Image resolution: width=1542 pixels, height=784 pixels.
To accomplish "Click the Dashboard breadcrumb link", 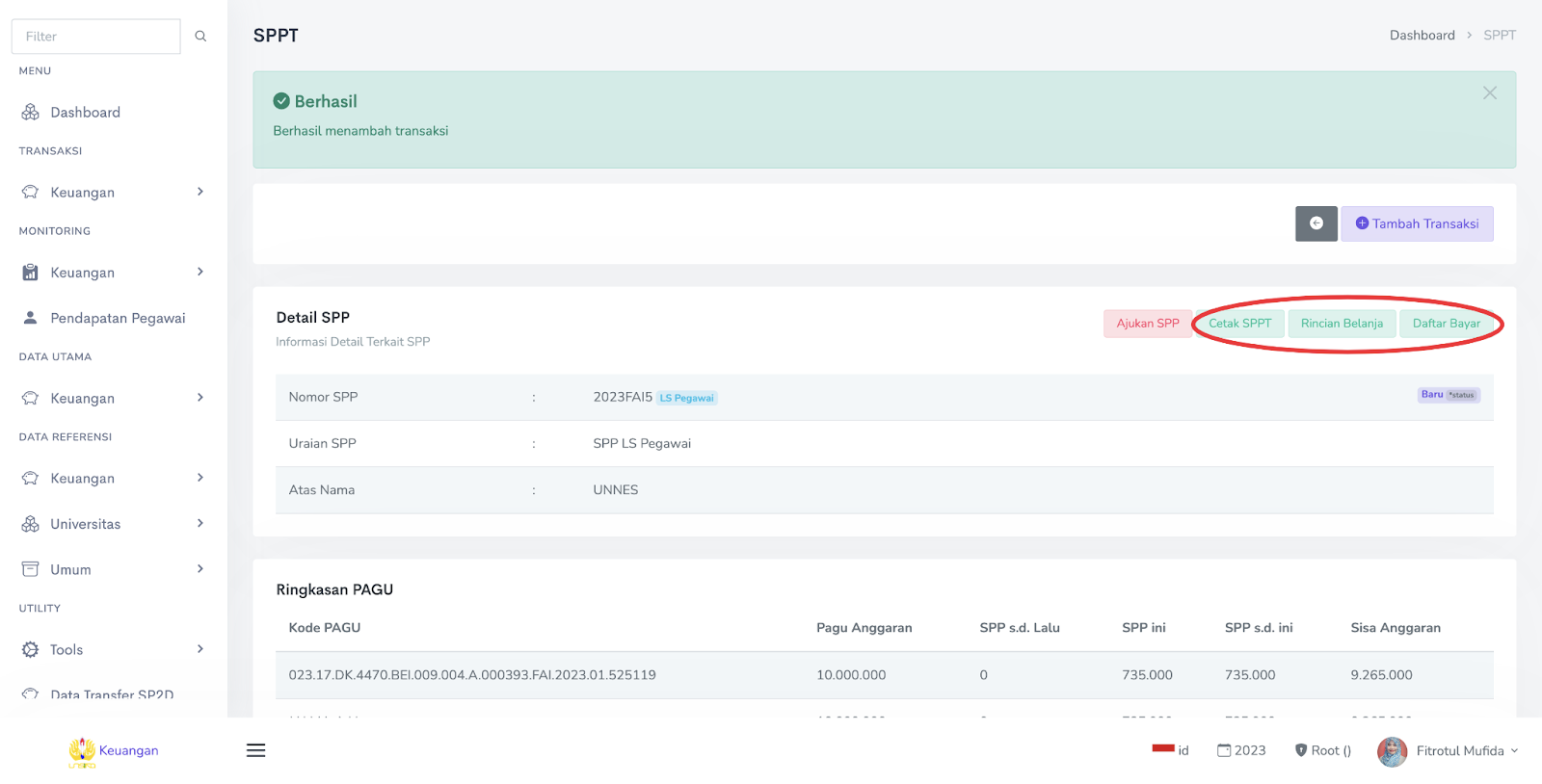I will (x=1422, y=36).
